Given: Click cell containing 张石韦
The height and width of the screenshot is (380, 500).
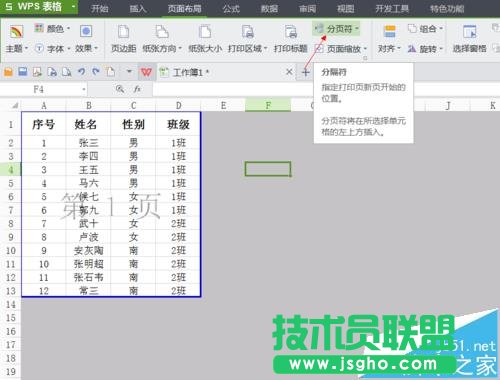Looking at the screenshot, I should (89, 277).
